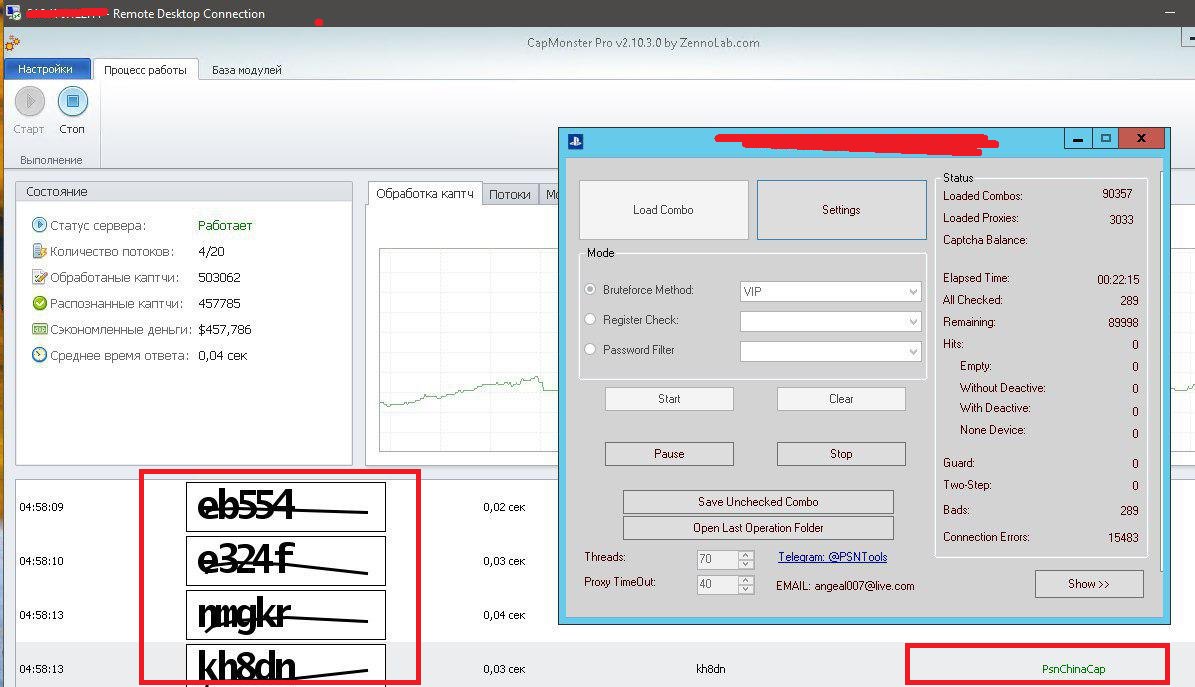Open the Register Check dropdown
1195x687 pixels.
coord(831,322)
